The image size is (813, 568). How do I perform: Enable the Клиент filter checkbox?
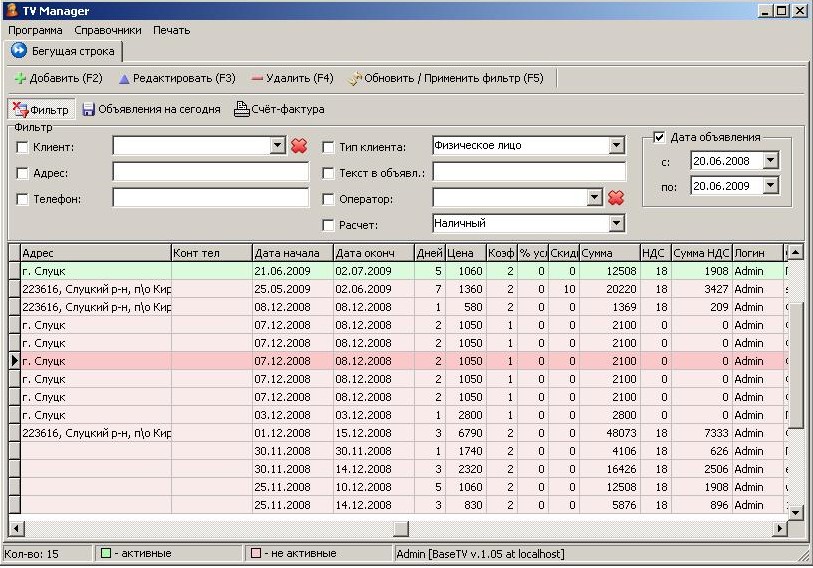tap(22, 147)
